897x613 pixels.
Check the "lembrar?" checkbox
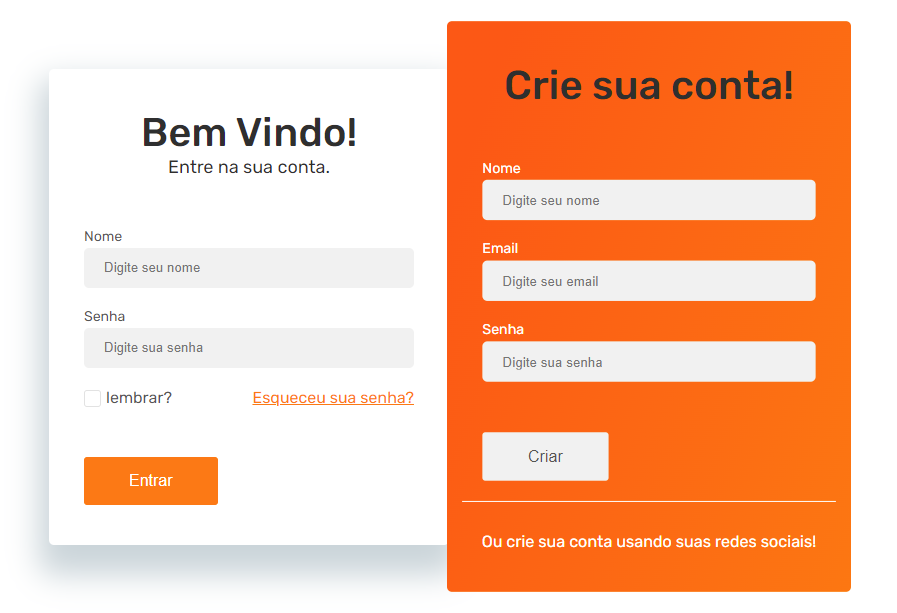point(92,398)
